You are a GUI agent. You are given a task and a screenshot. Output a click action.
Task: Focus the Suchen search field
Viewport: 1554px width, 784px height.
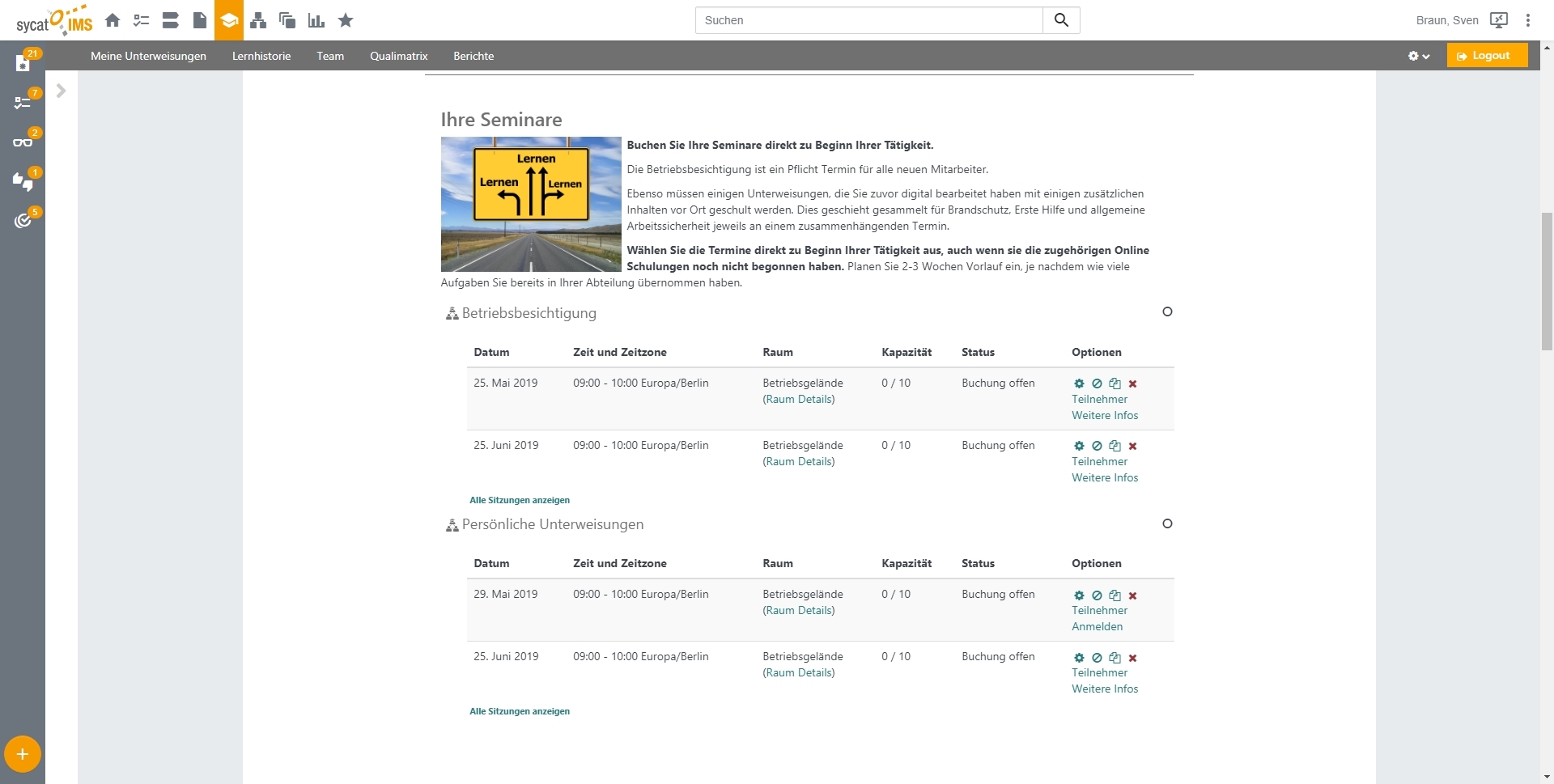click(x=869, y=20)
